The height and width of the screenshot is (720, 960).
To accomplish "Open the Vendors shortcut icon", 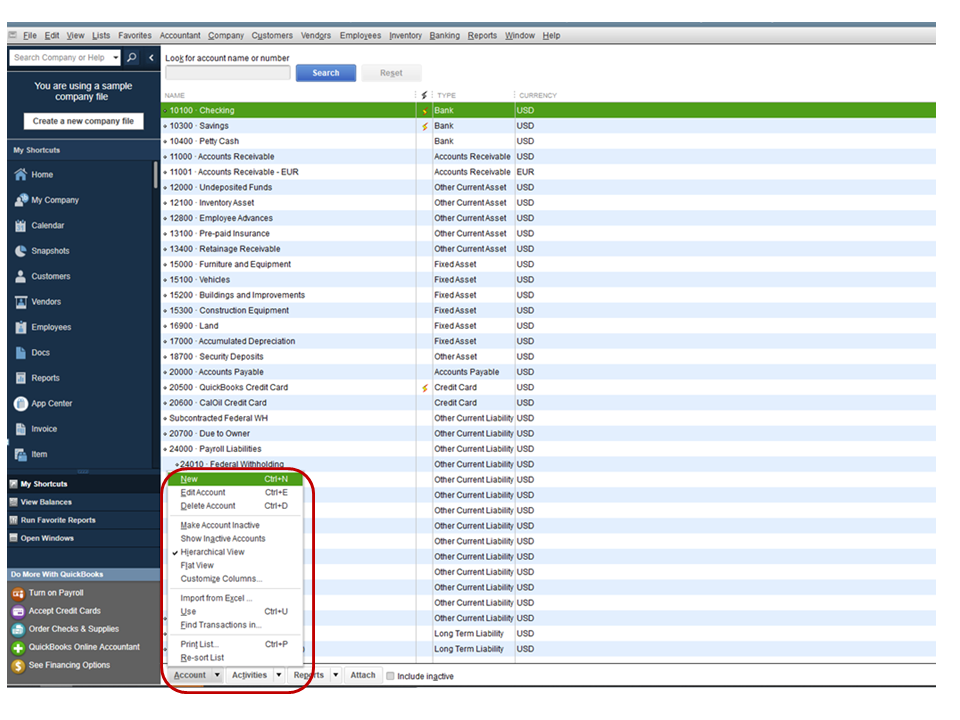I will point(21,302).
